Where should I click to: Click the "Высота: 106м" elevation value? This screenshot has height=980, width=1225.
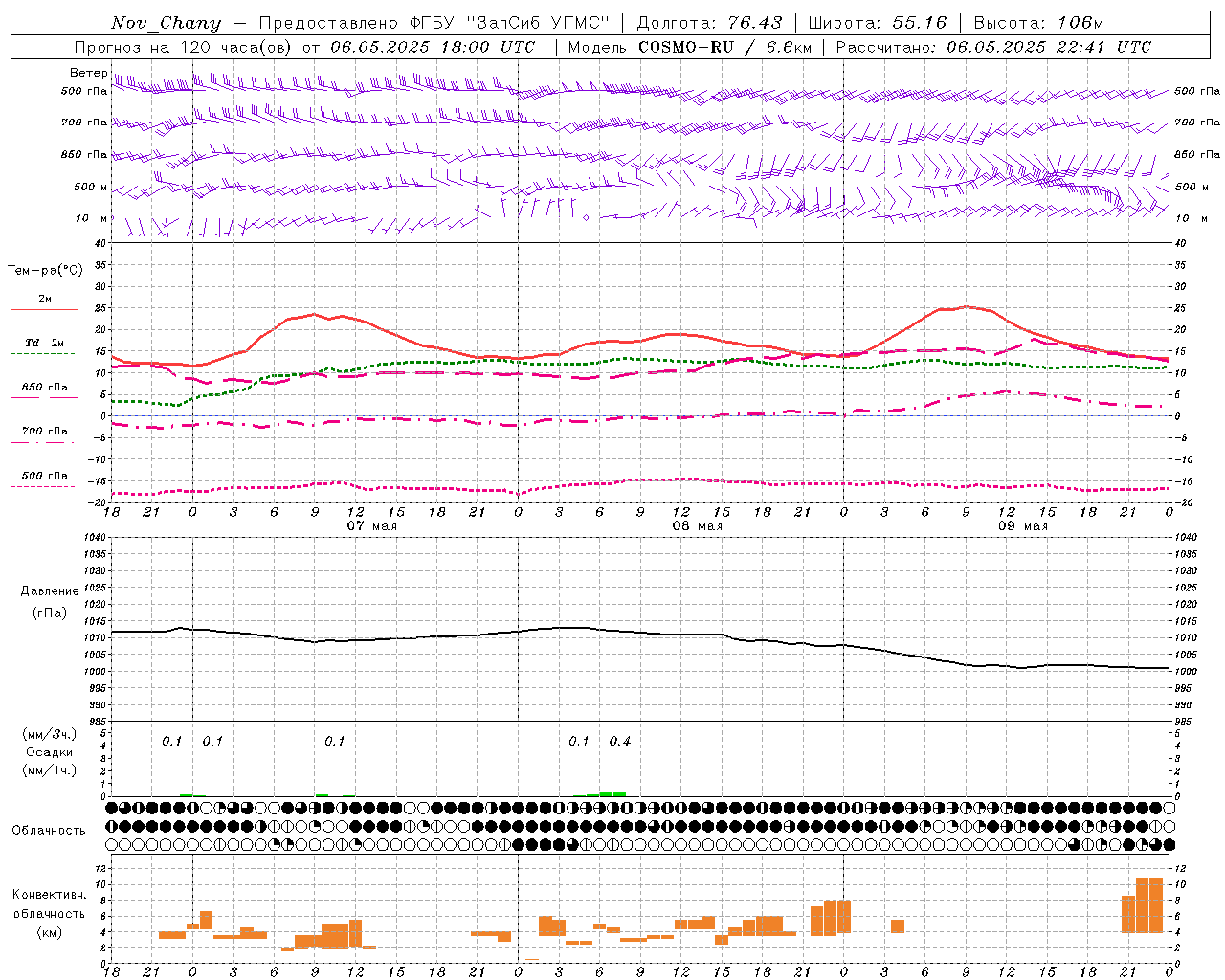(x=1038, y=23)
